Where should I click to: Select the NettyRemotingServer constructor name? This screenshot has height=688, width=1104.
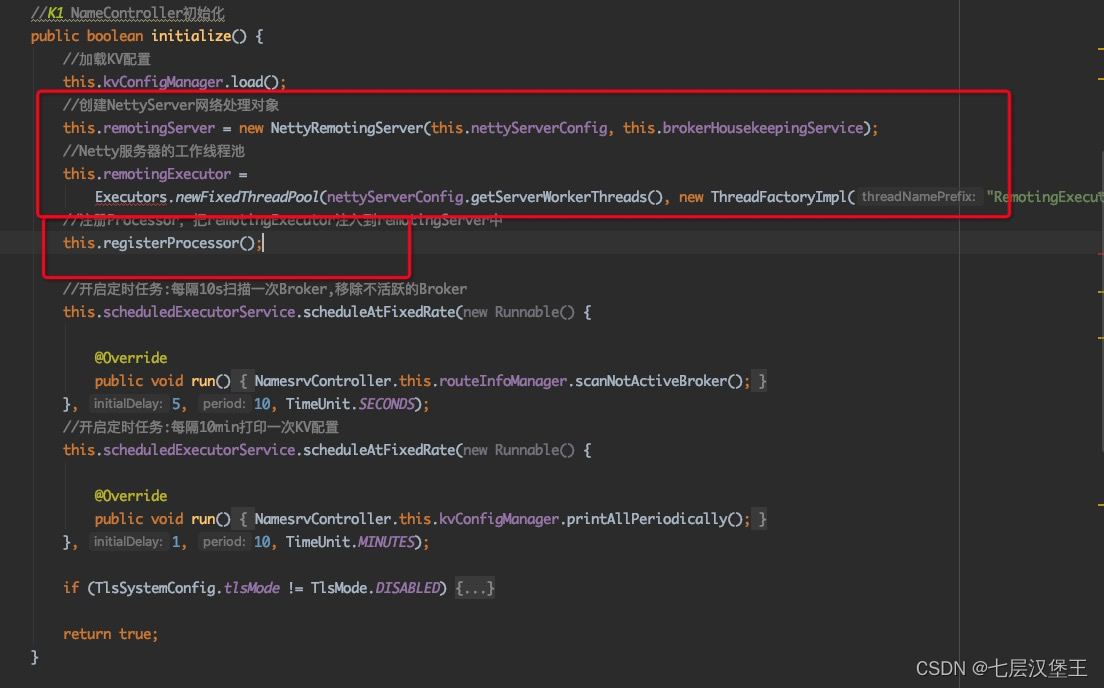tap(346, 127)
